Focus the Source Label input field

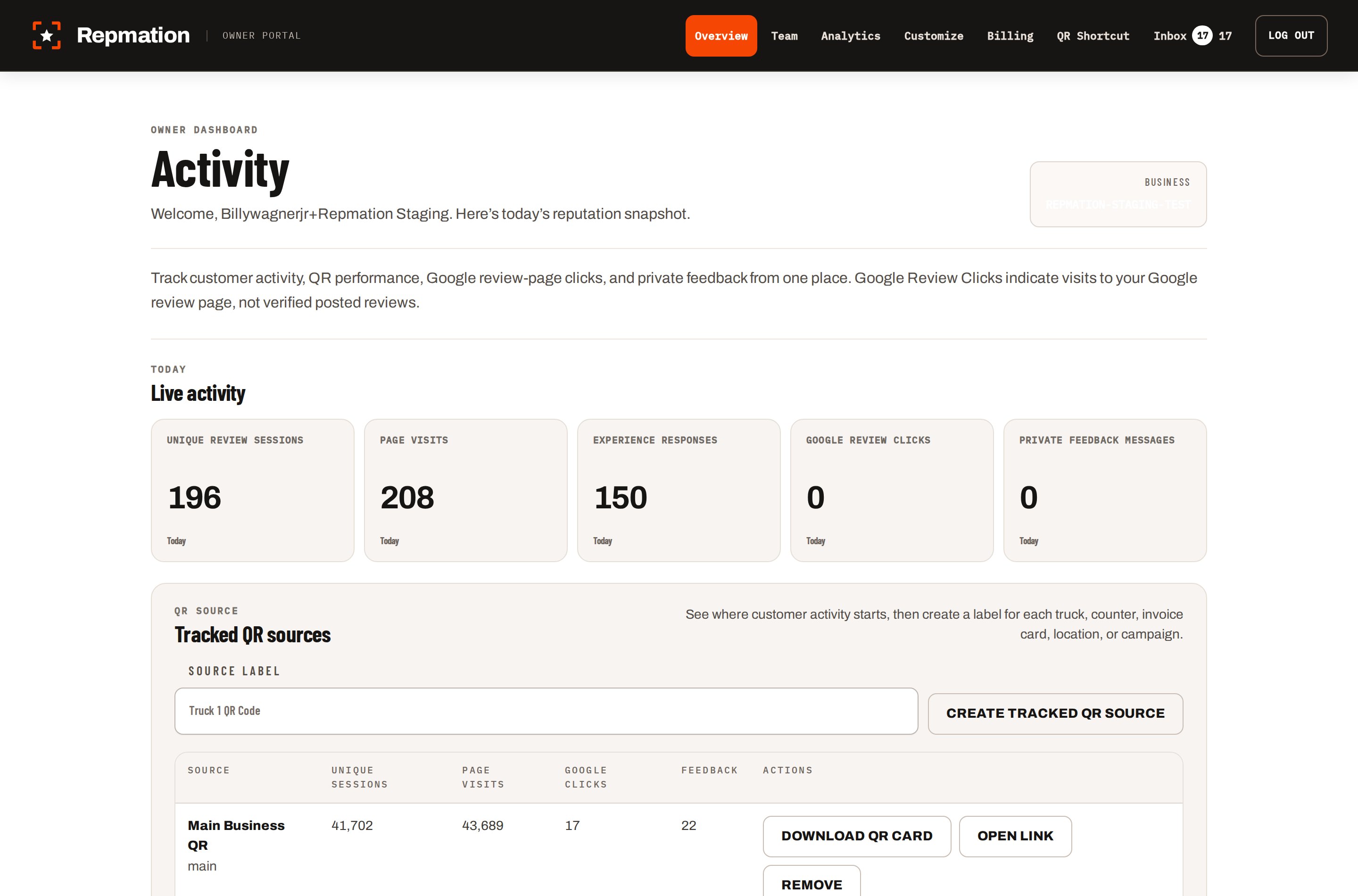pos(546,711)
